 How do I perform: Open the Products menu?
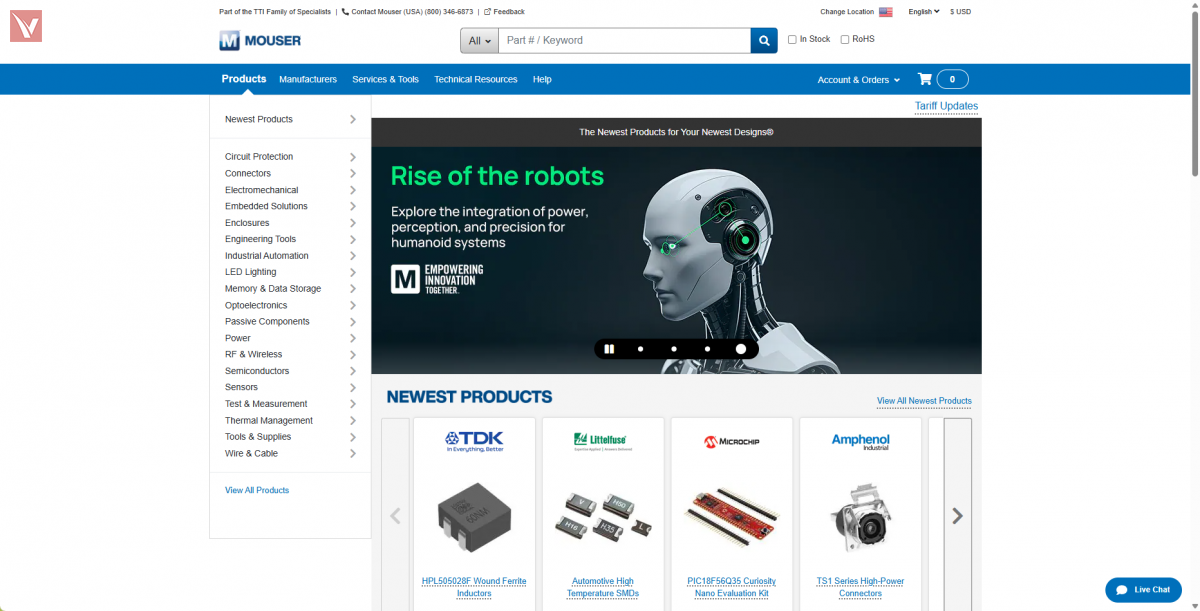[x=244, y=79]
